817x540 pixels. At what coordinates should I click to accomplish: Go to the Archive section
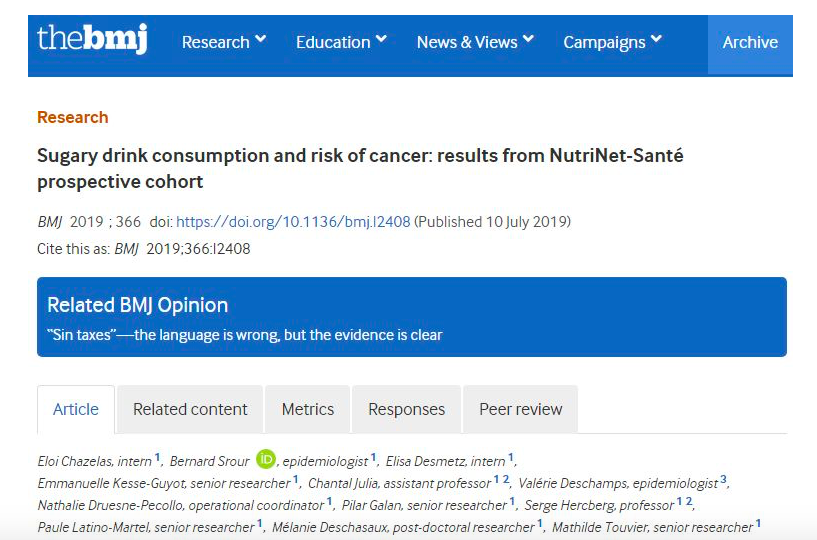coord(749,42)
